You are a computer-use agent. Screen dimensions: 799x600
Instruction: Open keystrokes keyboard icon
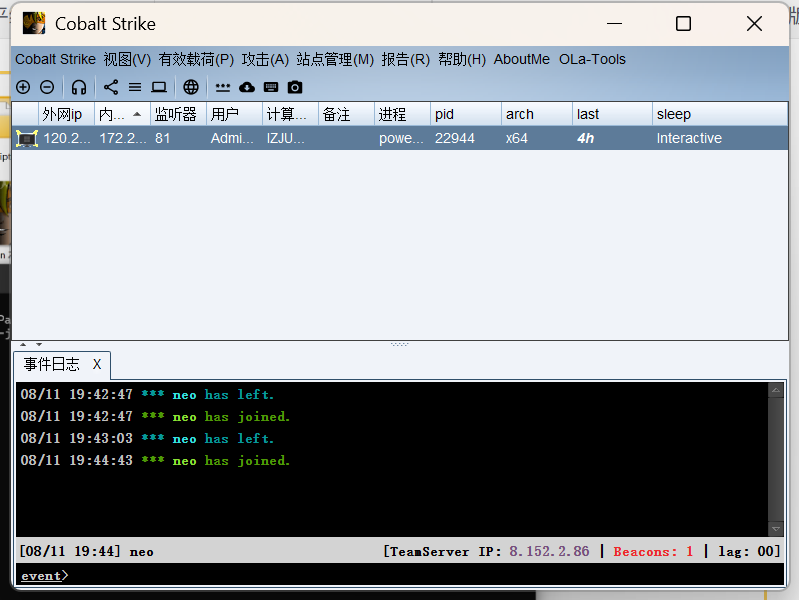click(271, 87)
